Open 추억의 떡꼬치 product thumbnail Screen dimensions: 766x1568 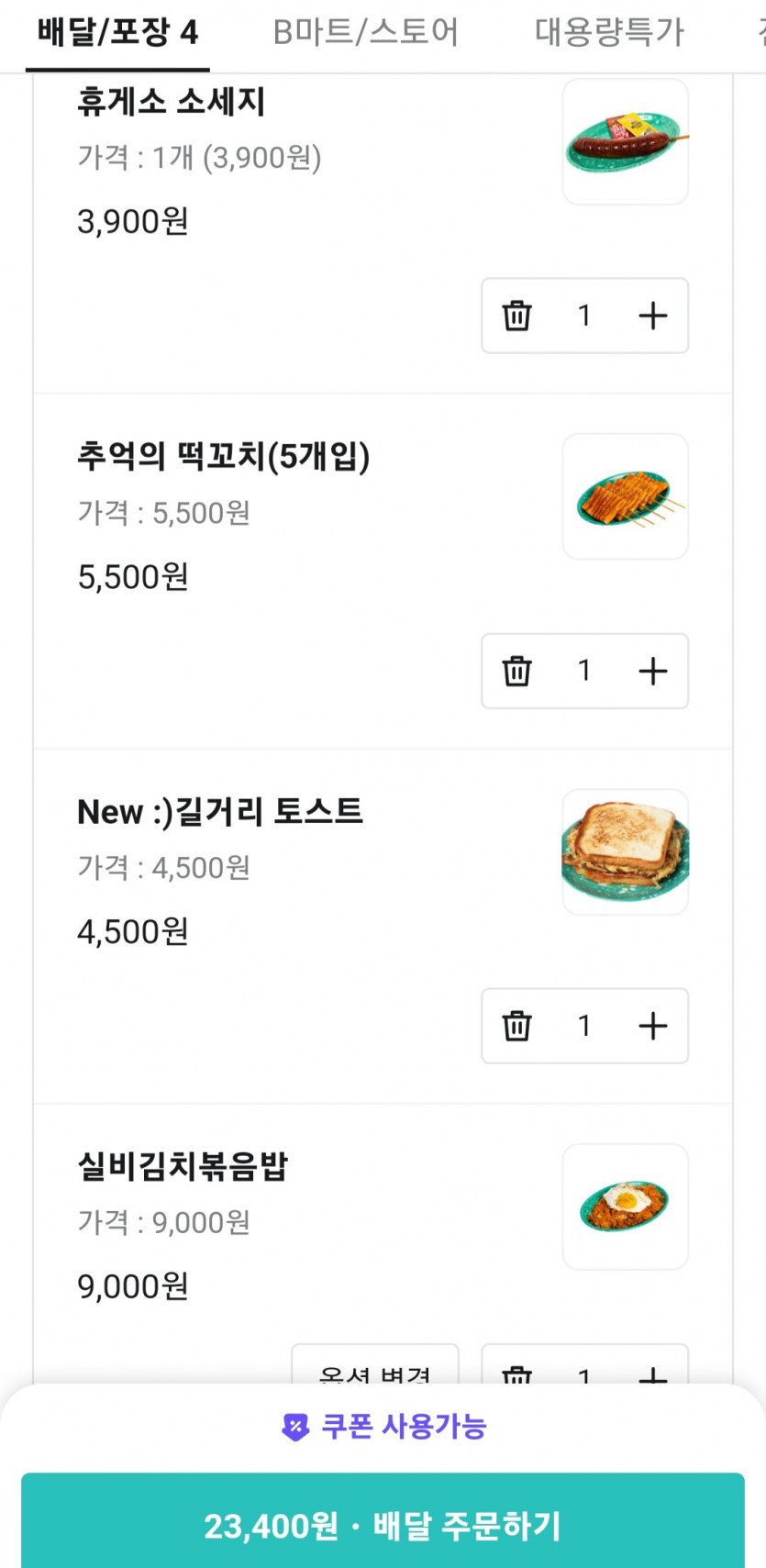click(626, 496)
